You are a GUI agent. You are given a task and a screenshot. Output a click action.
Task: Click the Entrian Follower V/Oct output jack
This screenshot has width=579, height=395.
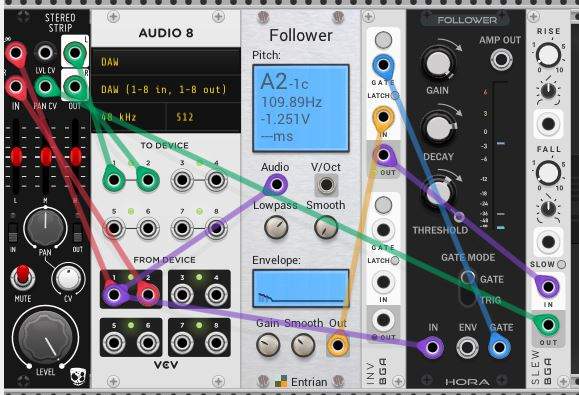point(326,184)
